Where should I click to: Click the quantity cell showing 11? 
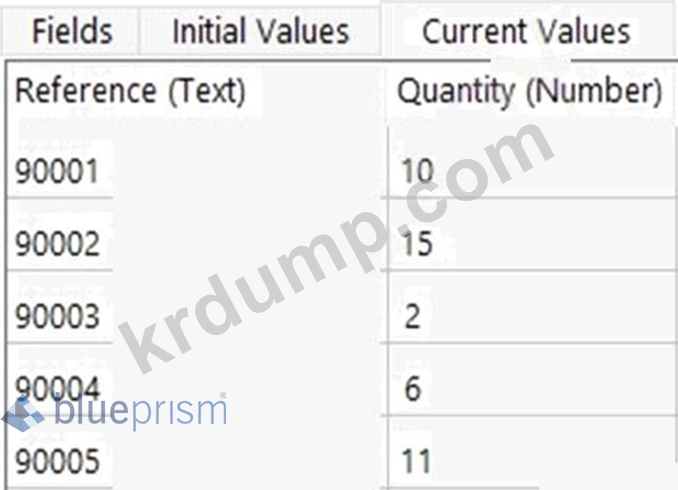click(x=416, y=461)
